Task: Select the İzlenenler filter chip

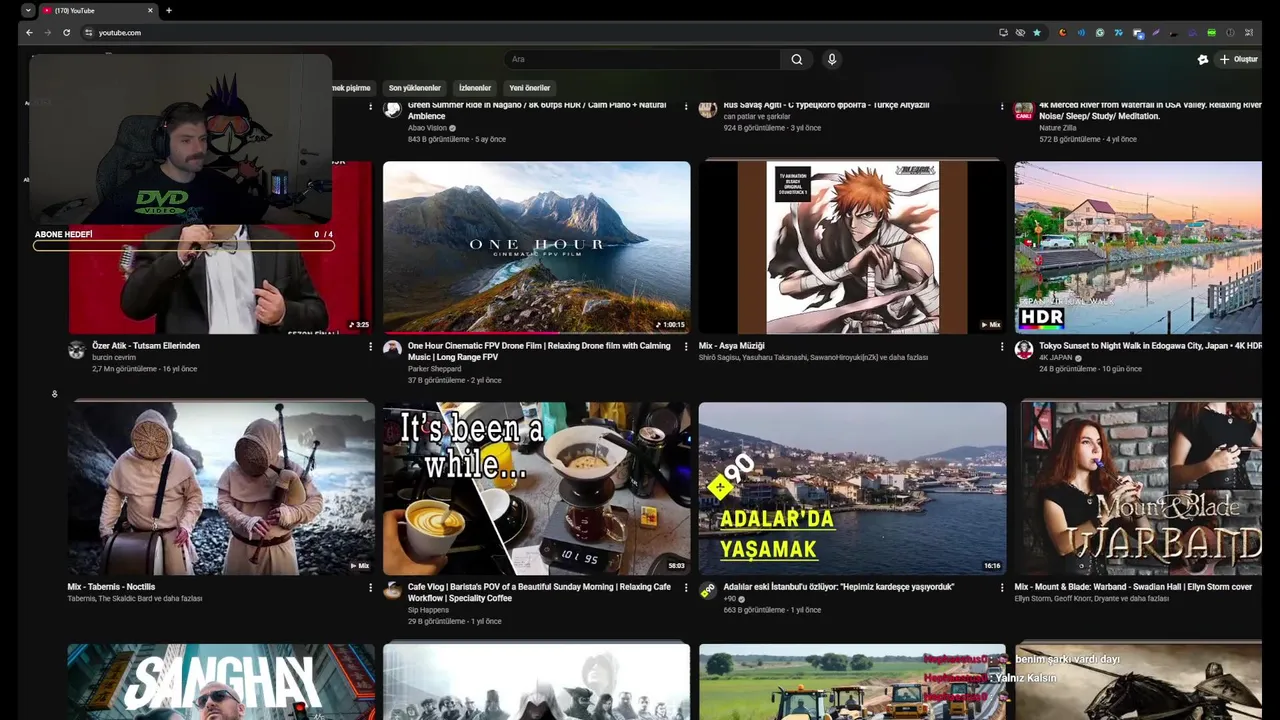Action: point(475,88)
